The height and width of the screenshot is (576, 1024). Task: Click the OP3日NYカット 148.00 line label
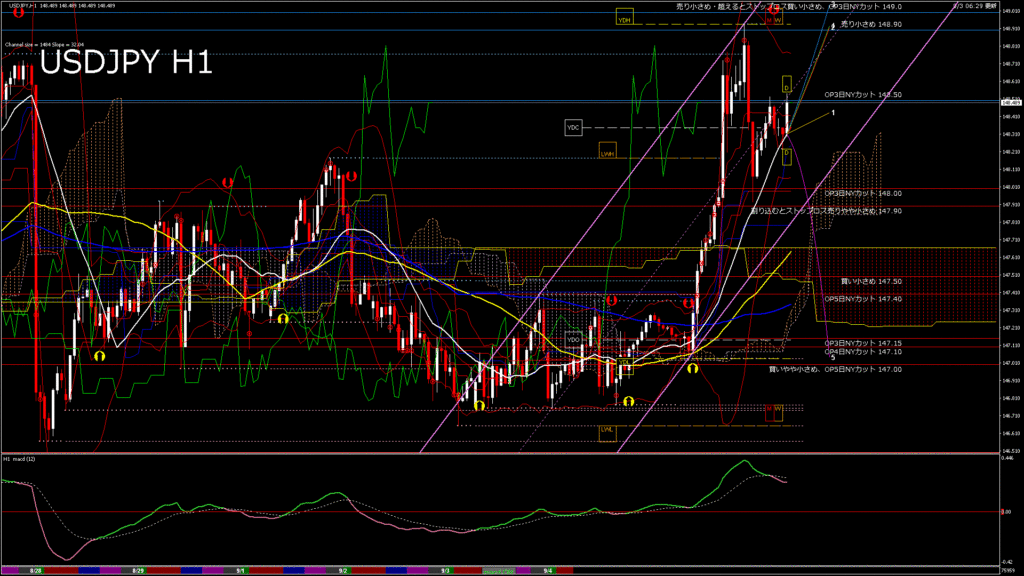(x=864, y=193)
